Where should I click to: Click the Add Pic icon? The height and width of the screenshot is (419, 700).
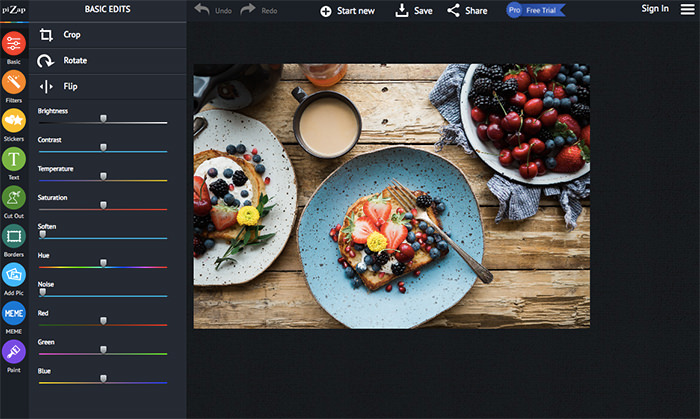(x=14, y=274)
